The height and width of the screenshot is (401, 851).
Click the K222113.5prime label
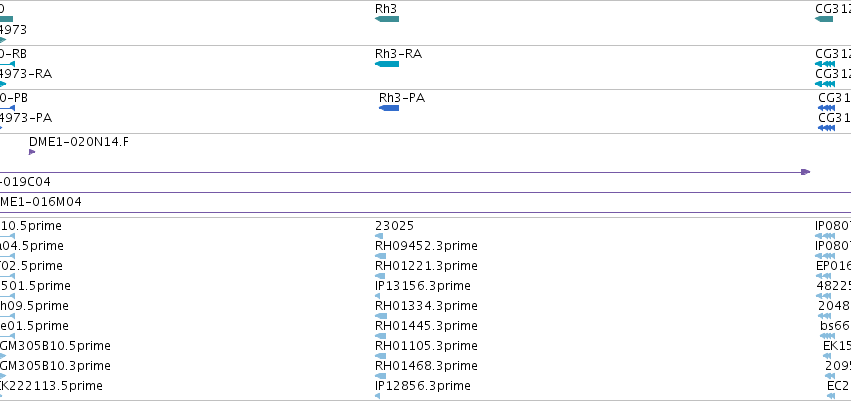(x=51, y=386)
